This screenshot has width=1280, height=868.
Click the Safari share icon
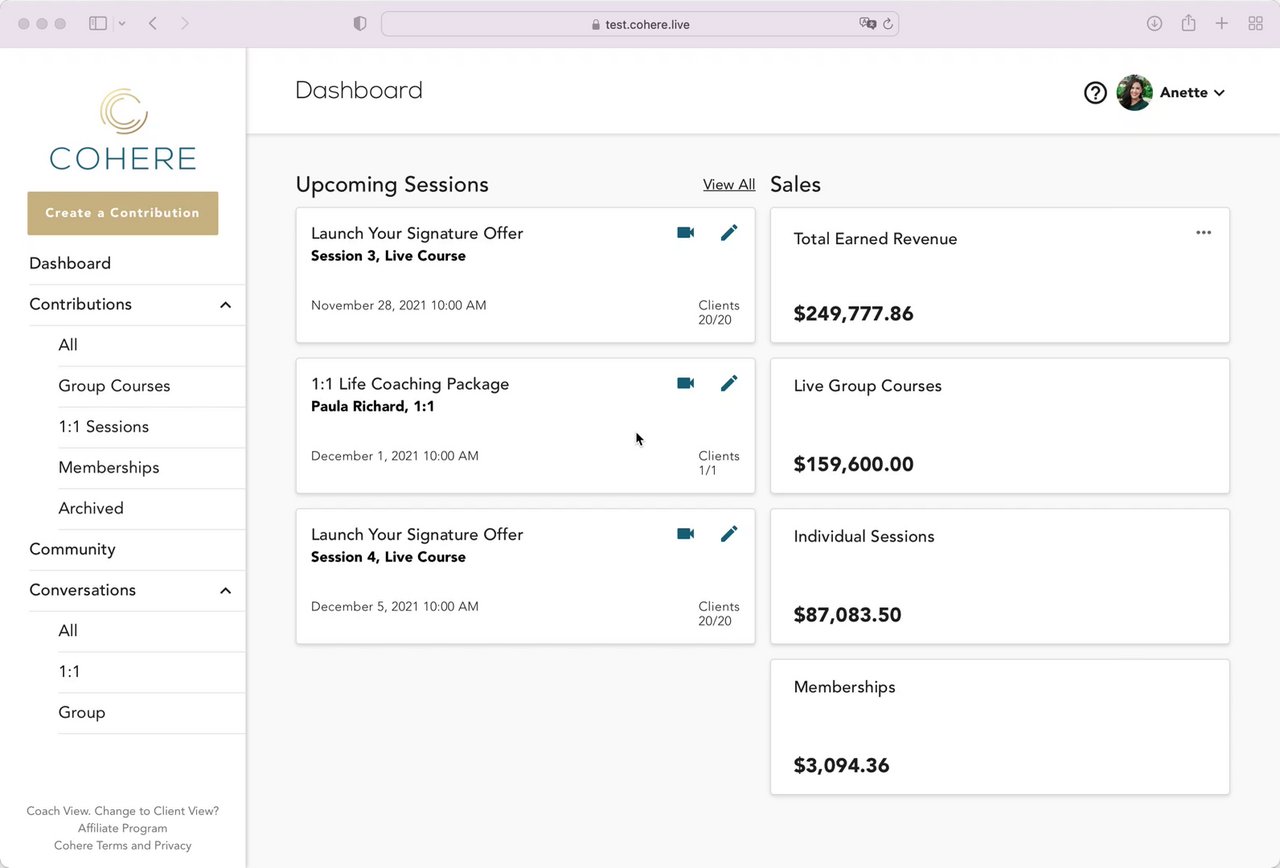[1188, 23]
